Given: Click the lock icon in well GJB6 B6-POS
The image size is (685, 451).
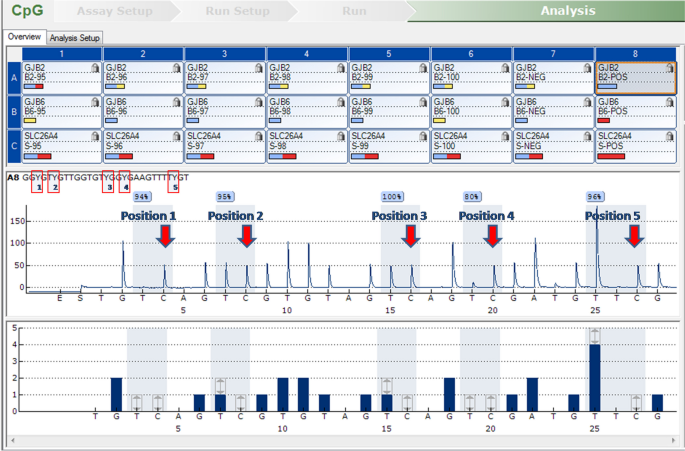Looking at the screenshot, I should tap(669, 102).
